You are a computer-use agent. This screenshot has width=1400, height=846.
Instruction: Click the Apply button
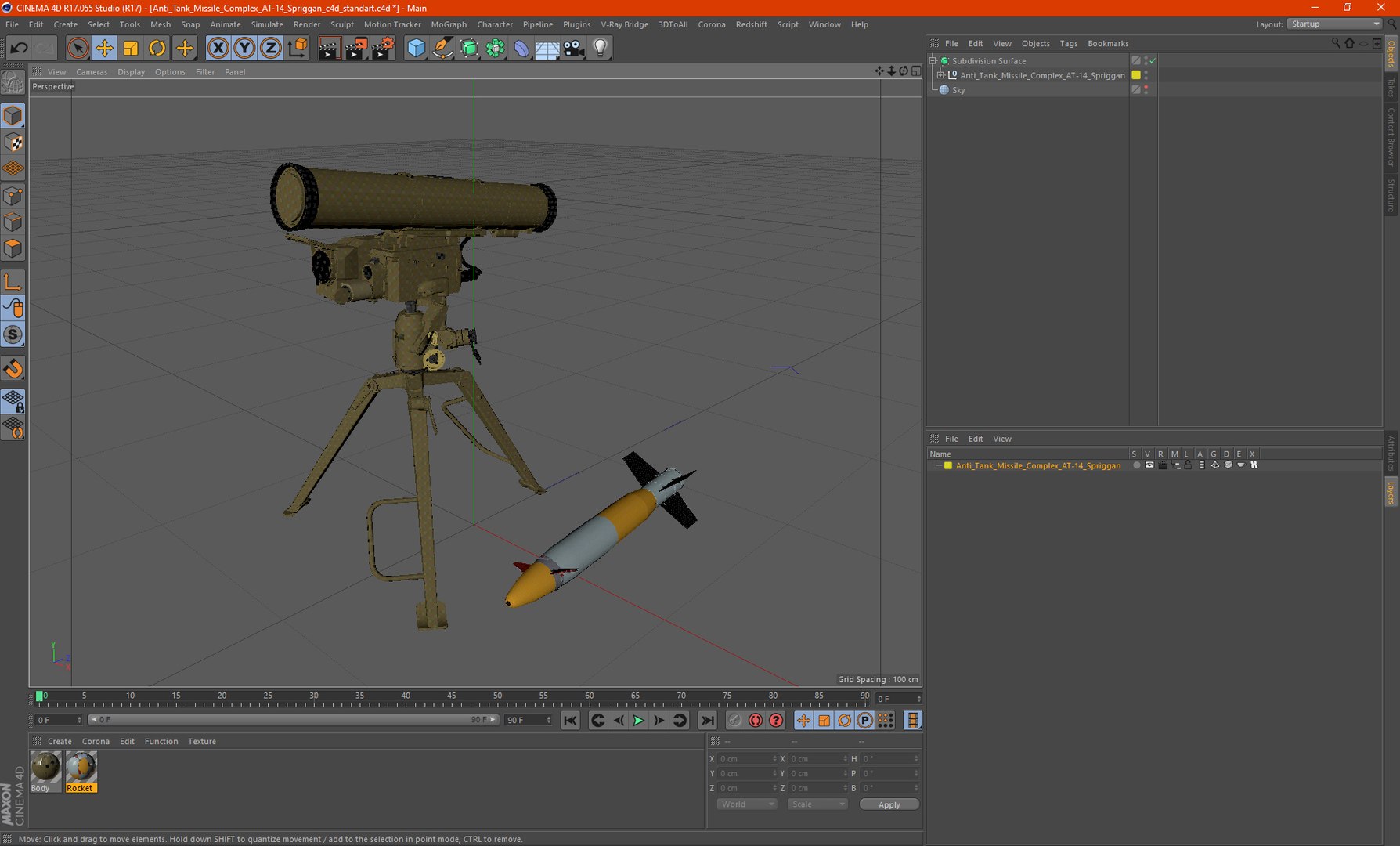(x=889, y=804)
